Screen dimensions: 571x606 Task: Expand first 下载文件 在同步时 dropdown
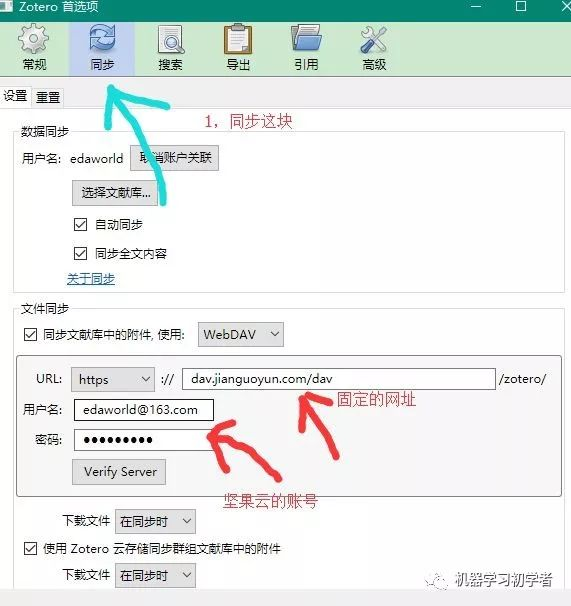coord(155,521)
